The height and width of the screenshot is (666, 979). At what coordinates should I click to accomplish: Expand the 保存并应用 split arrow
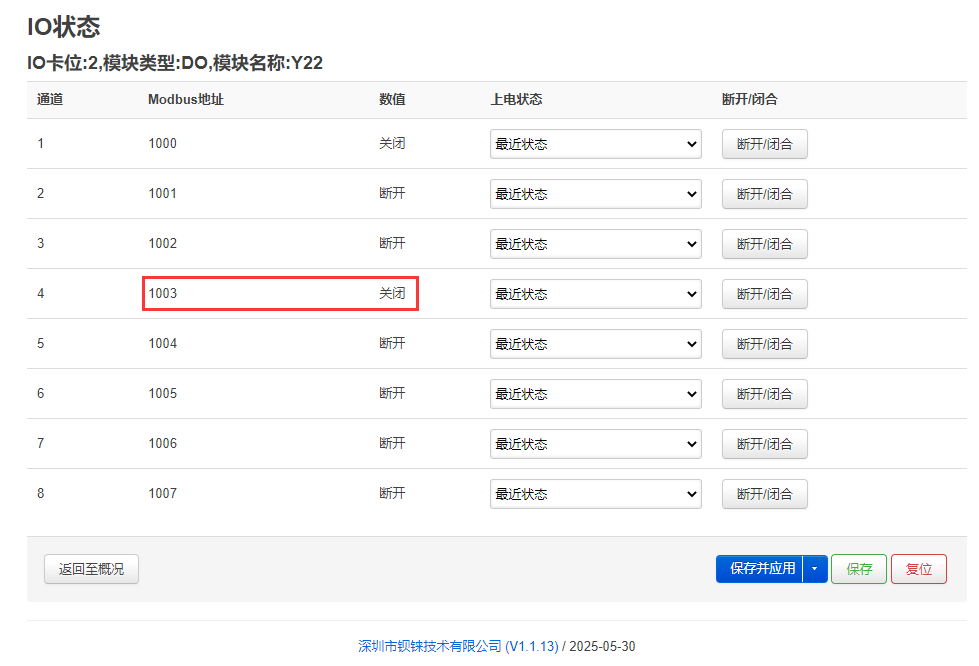click(x=815, y=569)
